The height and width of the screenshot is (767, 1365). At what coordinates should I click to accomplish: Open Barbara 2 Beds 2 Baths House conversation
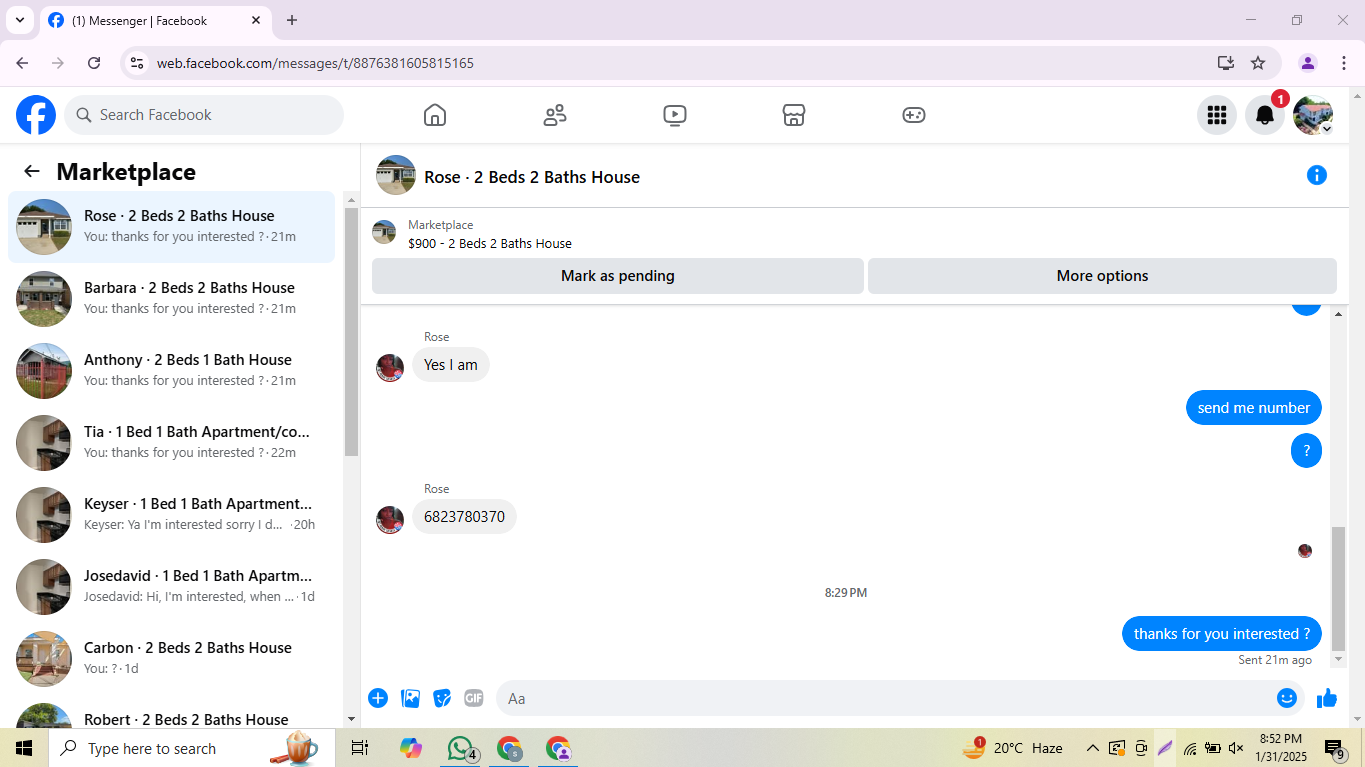point(172,299)
